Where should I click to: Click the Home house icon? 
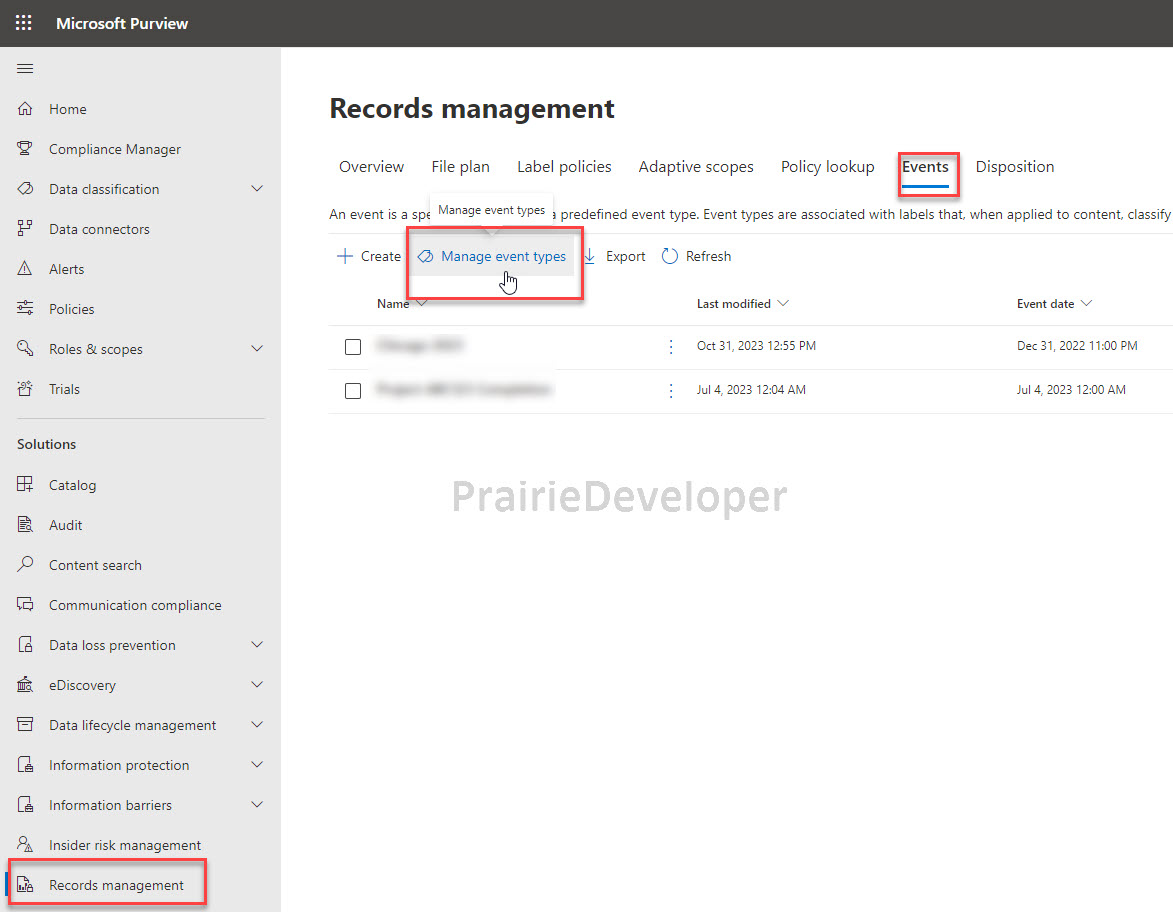click(x=25, y=108)
